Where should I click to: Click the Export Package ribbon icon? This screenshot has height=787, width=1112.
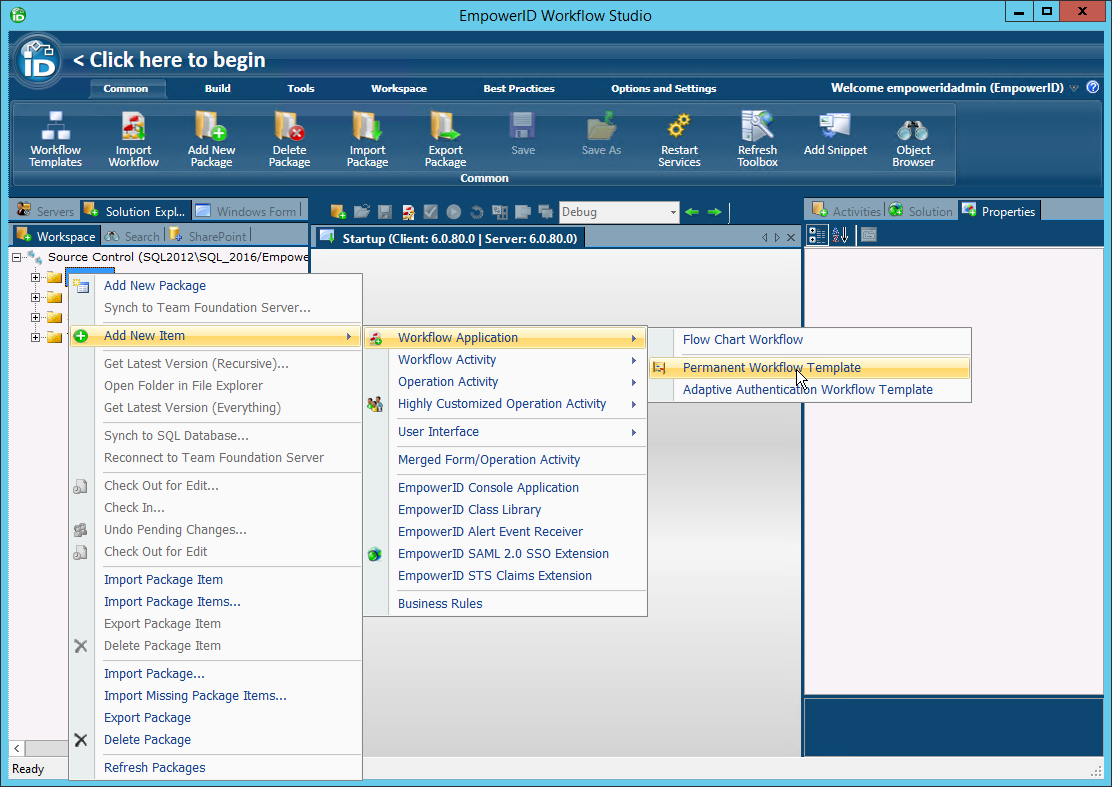click(x=444, y=140)
